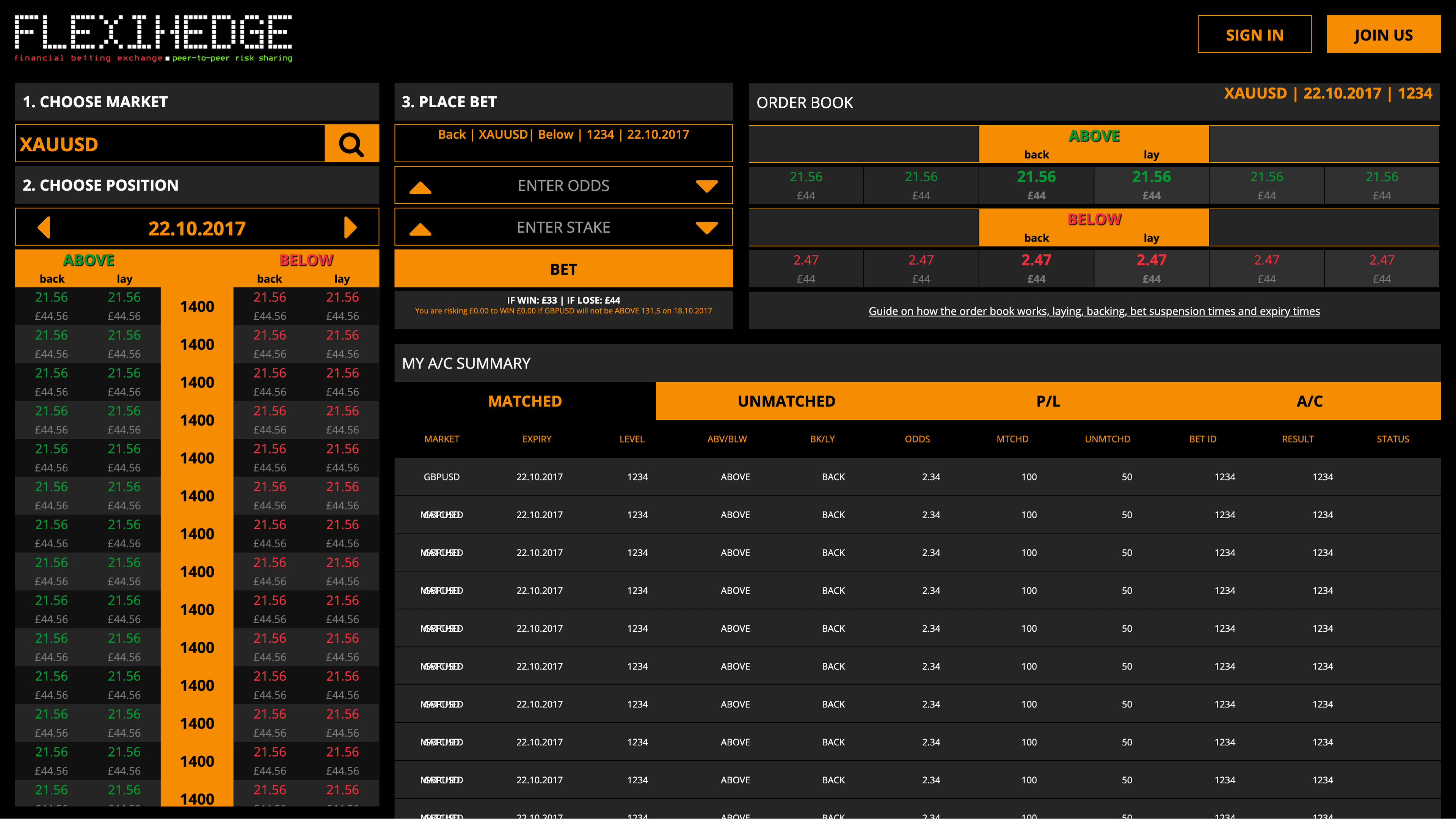Open the P/L tab

[x=1048, y=401]
